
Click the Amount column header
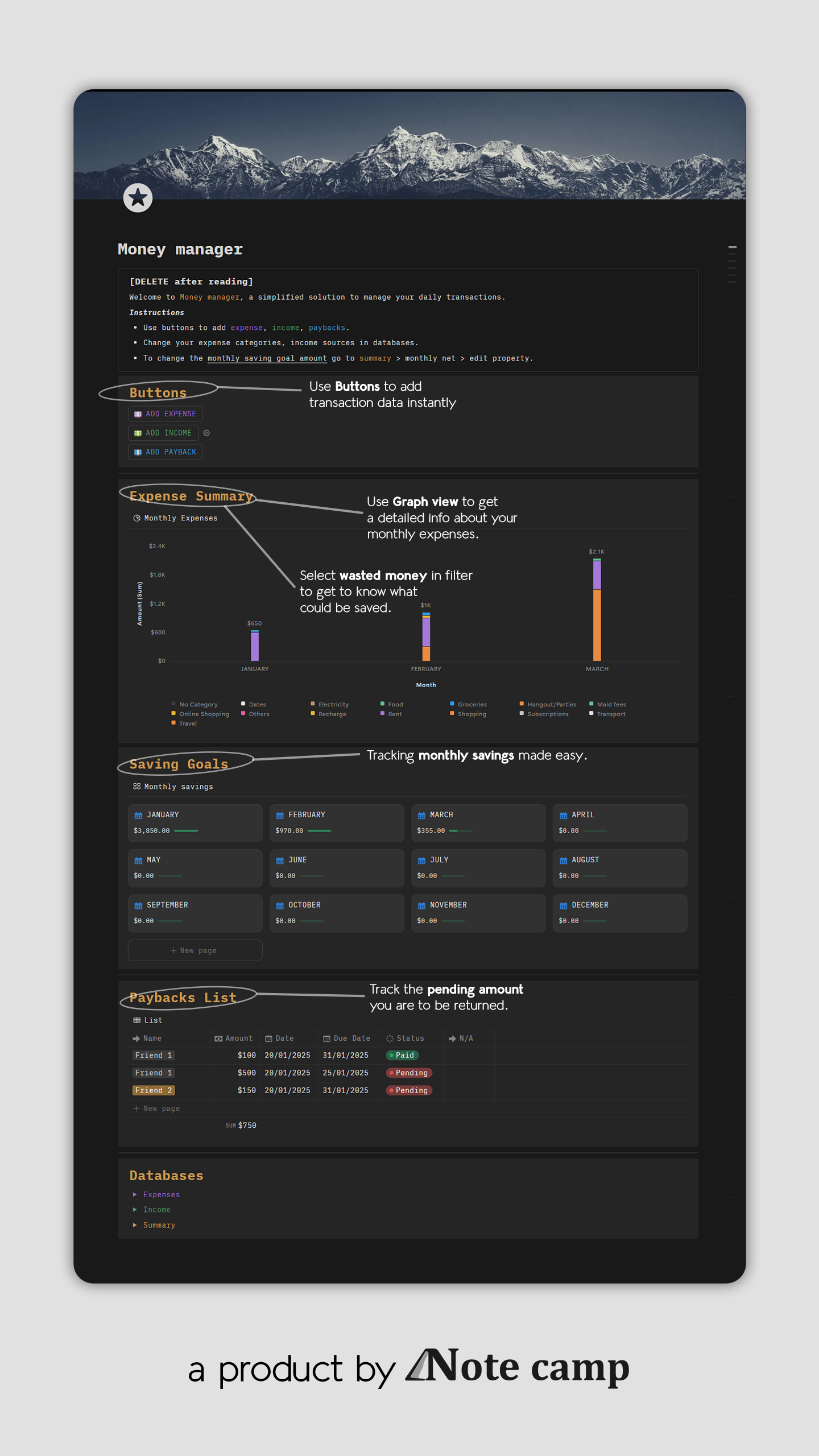point(235,1039)
